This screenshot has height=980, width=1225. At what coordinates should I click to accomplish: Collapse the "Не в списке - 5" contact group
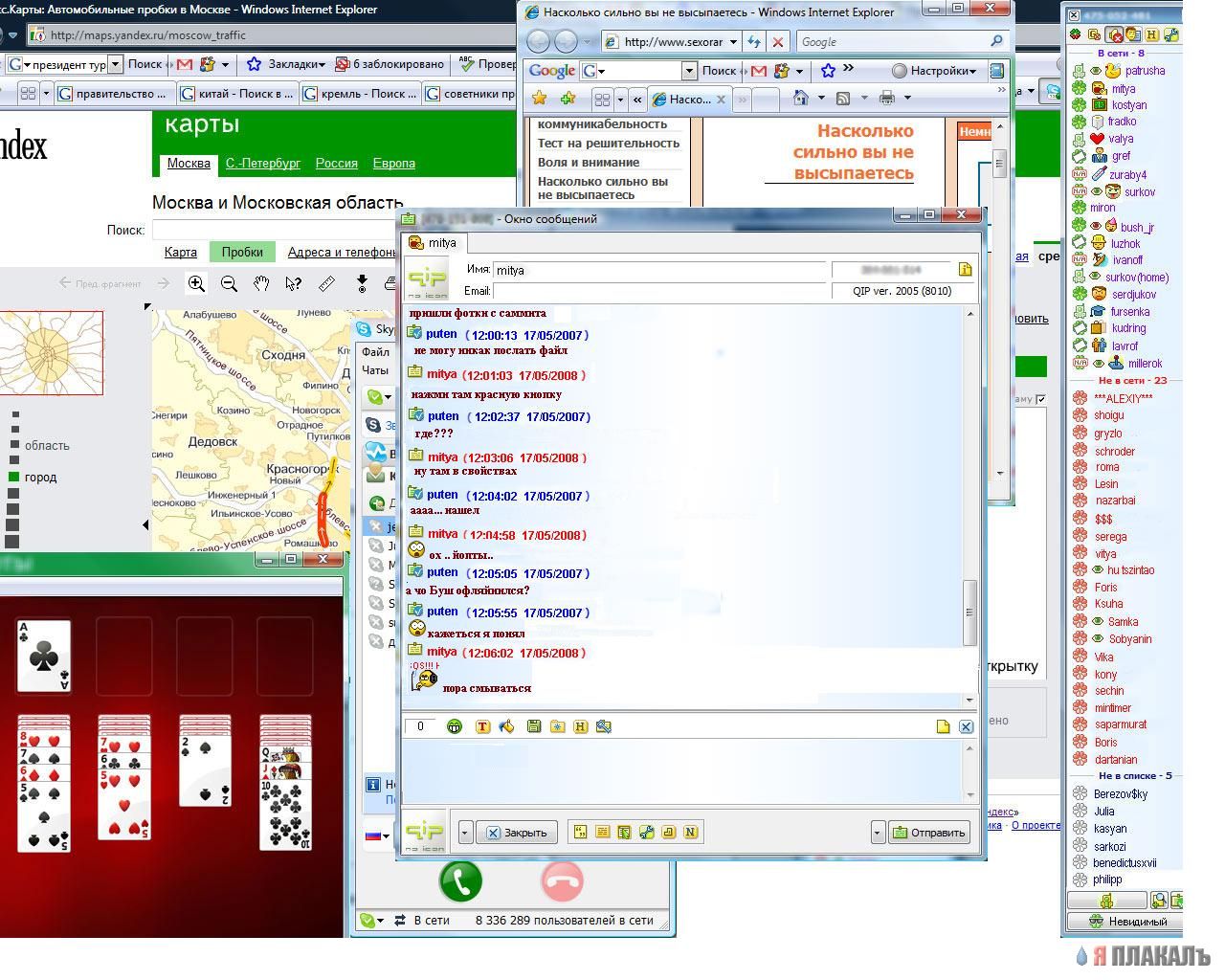(1135, 776)
